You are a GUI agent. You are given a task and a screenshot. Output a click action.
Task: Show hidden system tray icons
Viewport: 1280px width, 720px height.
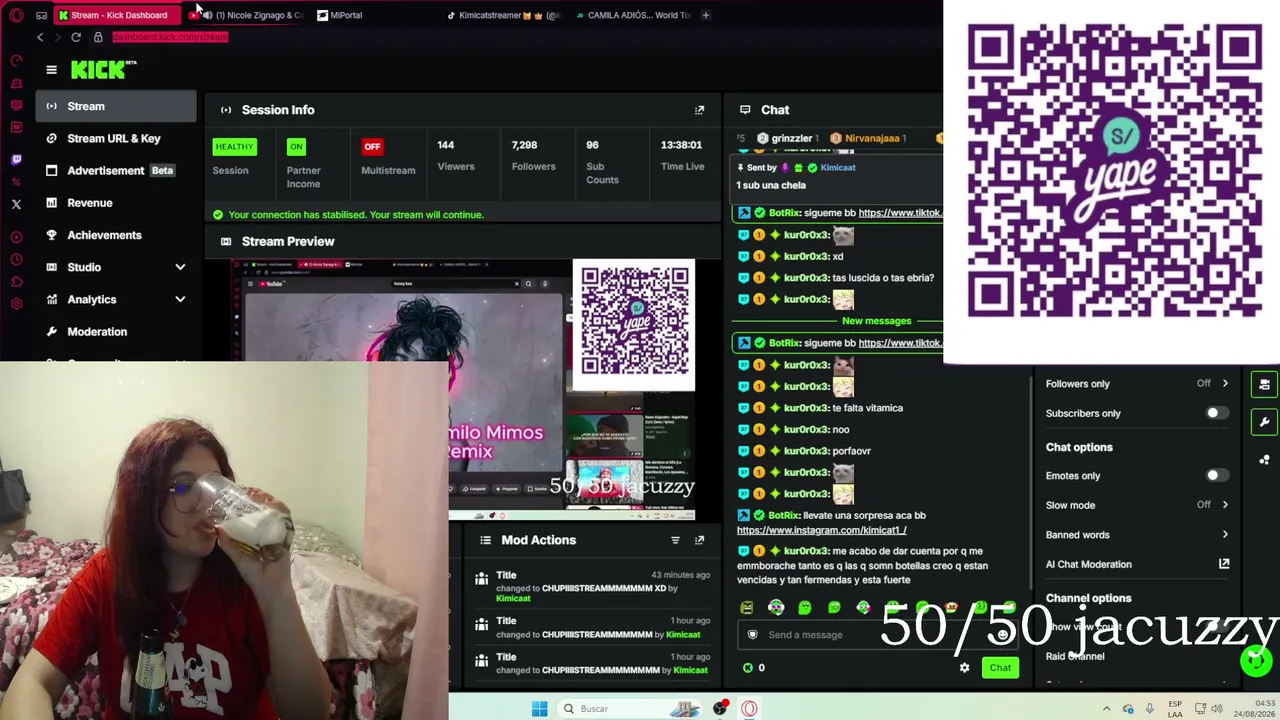(1107, 709)
